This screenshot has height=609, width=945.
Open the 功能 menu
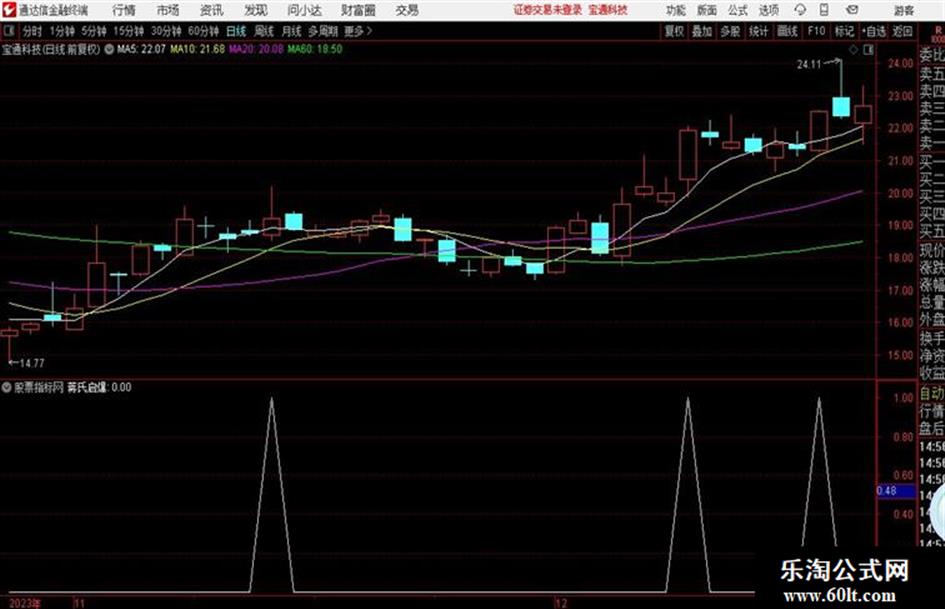click(x=676, y=10)
